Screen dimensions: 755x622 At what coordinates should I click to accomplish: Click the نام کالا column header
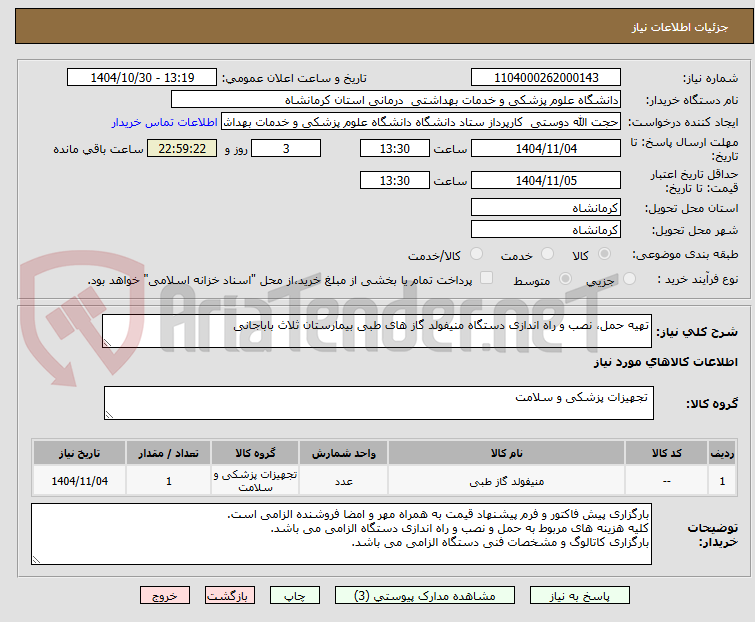[x=507, y=453]
